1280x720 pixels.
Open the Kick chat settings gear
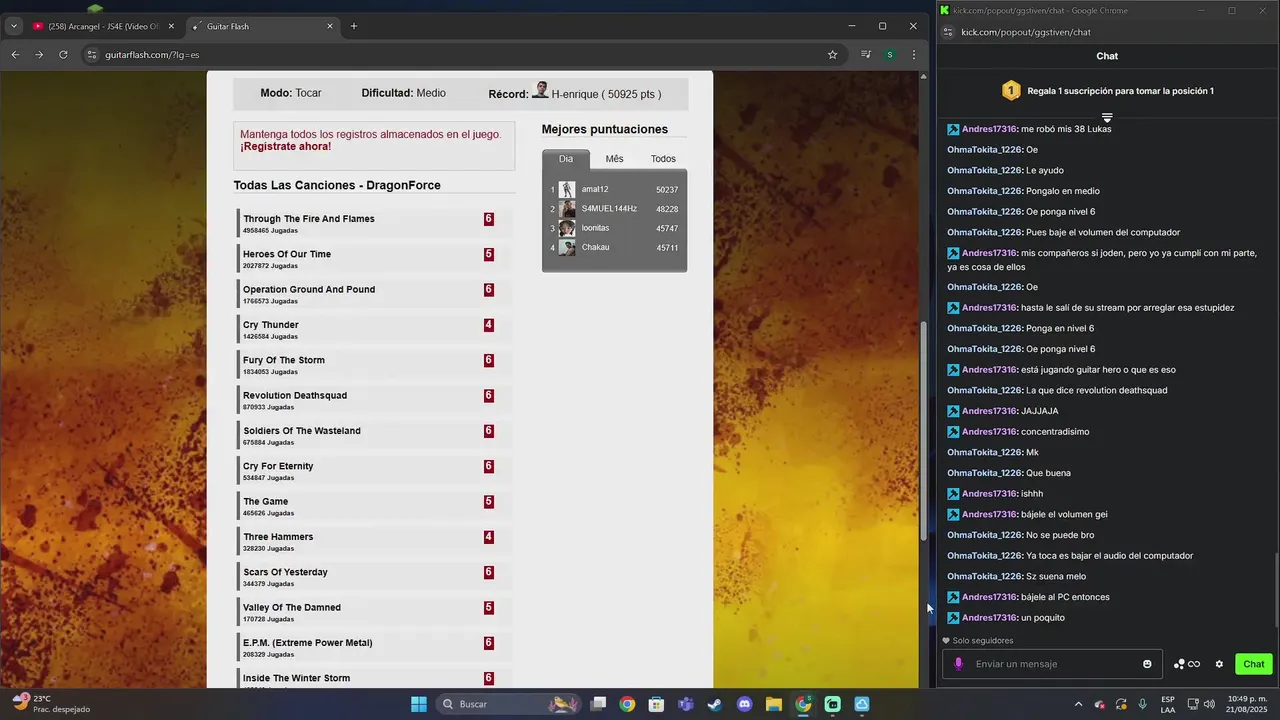tap(1219, 664)
